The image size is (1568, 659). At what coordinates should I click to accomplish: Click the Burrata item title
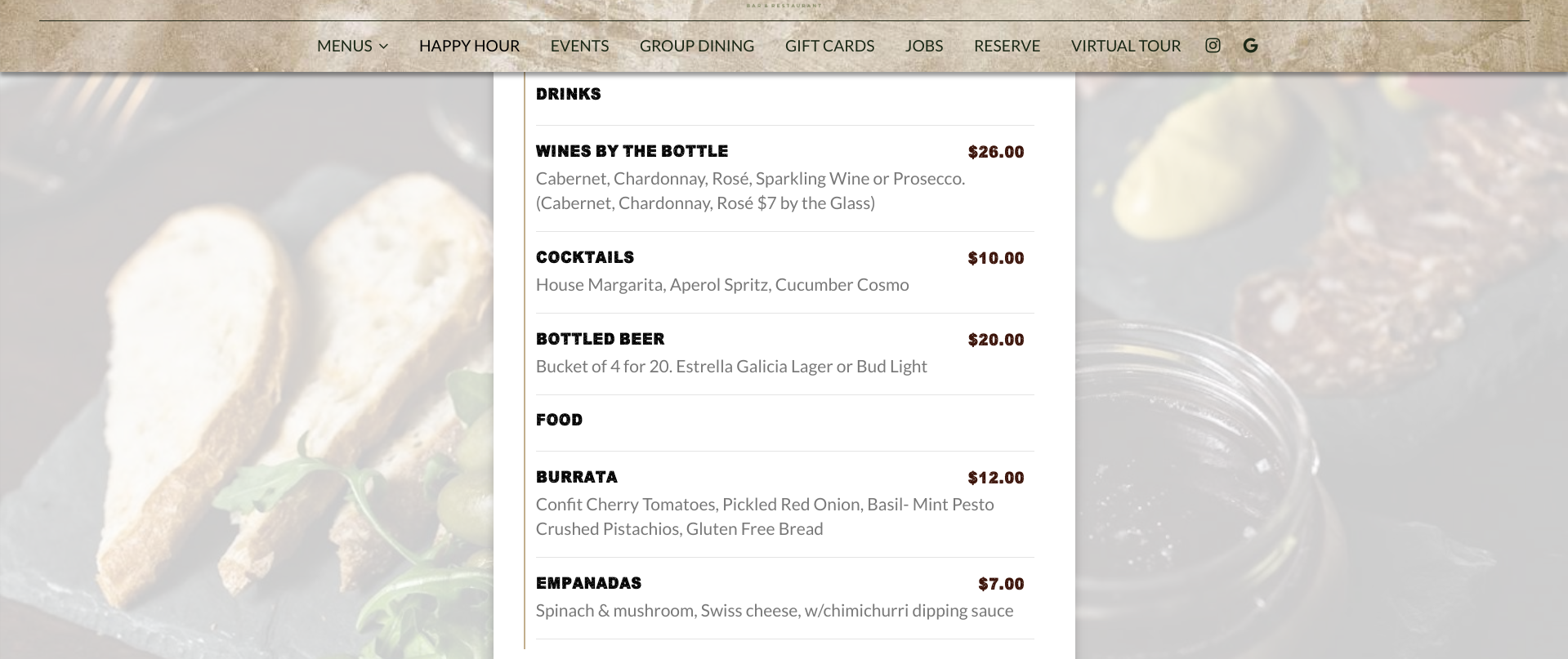tap(577, 477)
